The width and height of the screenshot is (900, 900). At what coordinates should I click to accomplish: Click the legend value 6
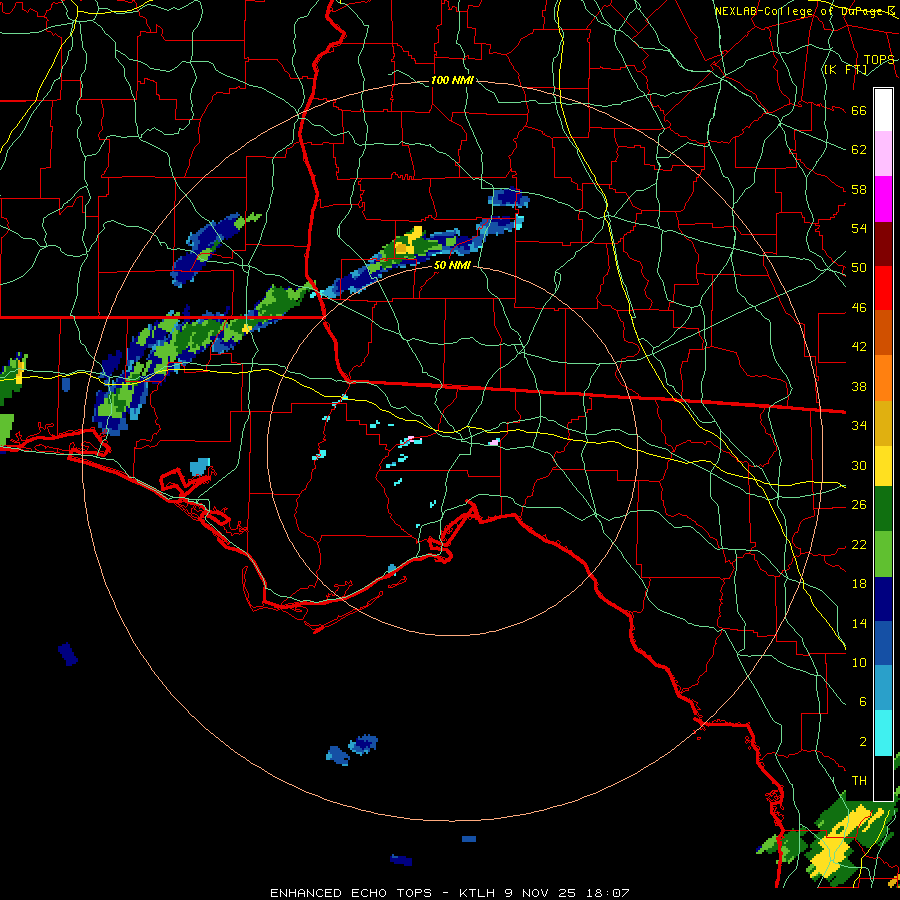[862, 701]
